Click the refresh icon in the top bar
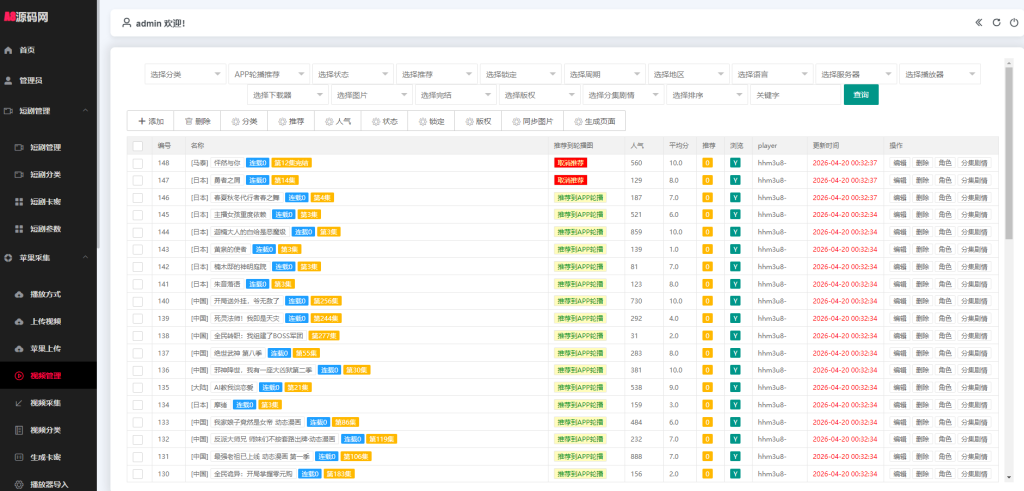Screen dimensions: 1024x491 coord(997,23)
